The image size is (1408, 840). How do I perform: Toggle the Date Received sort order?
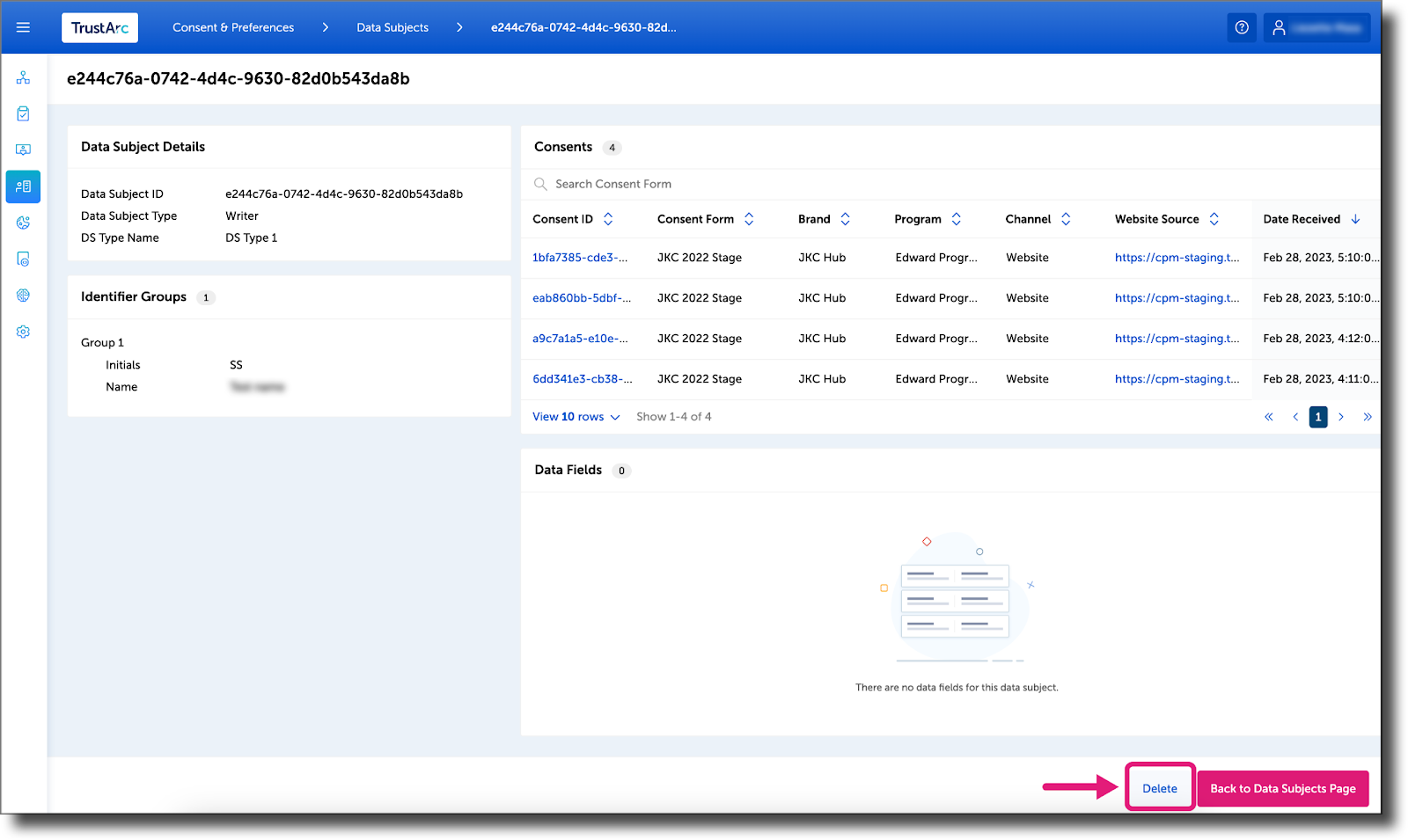(1355, 219)
